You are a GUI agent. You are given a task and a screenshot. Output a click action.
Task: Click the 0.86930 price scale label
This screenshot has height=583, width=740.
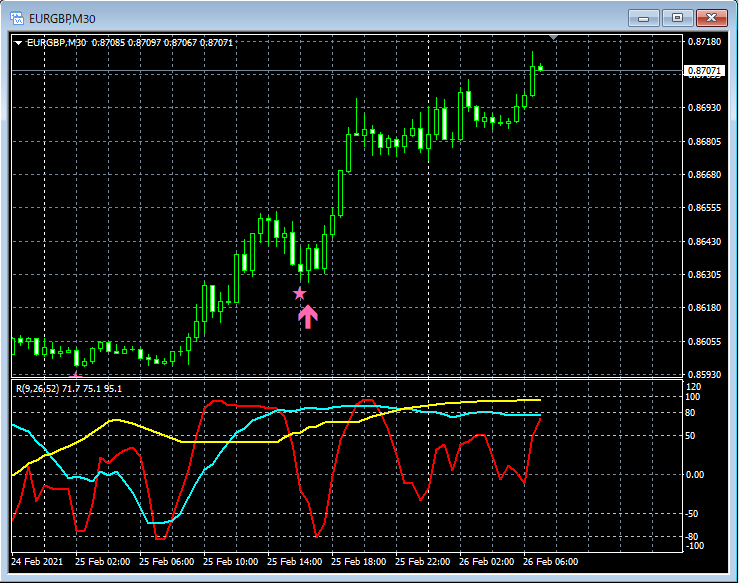click(x=704, y=108)
